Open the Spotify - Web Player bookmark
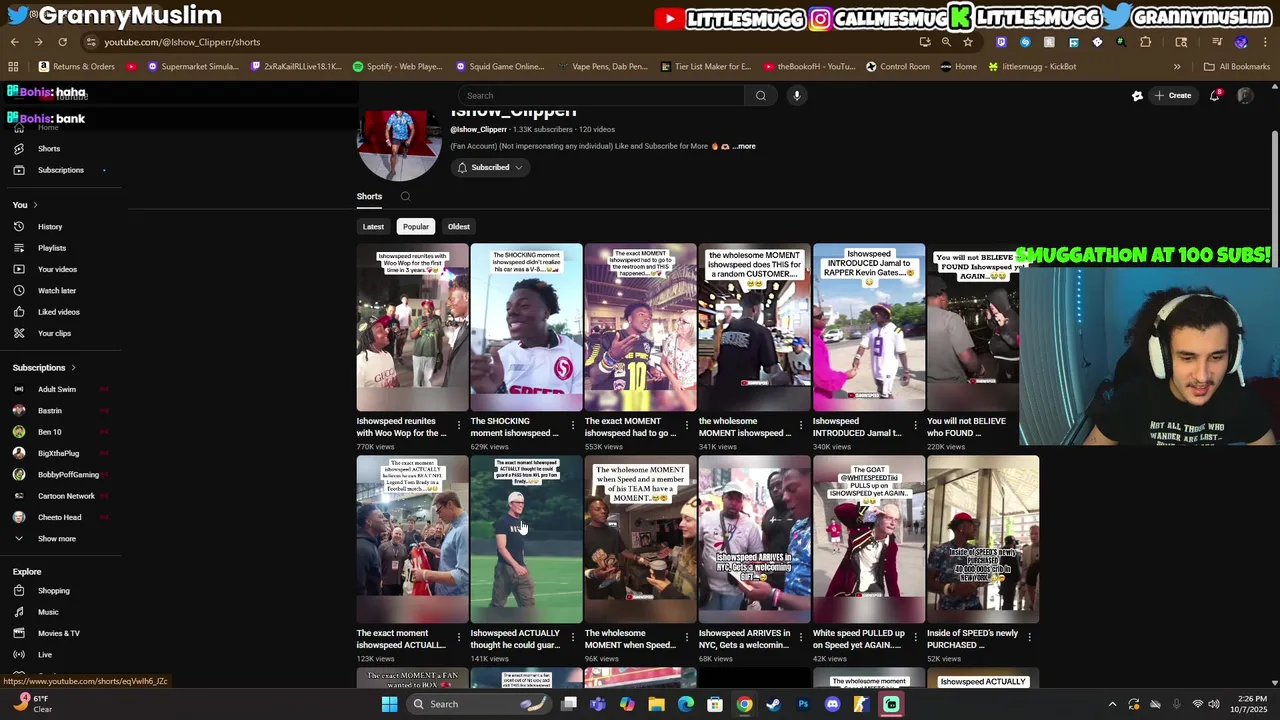 pos(398,67)
